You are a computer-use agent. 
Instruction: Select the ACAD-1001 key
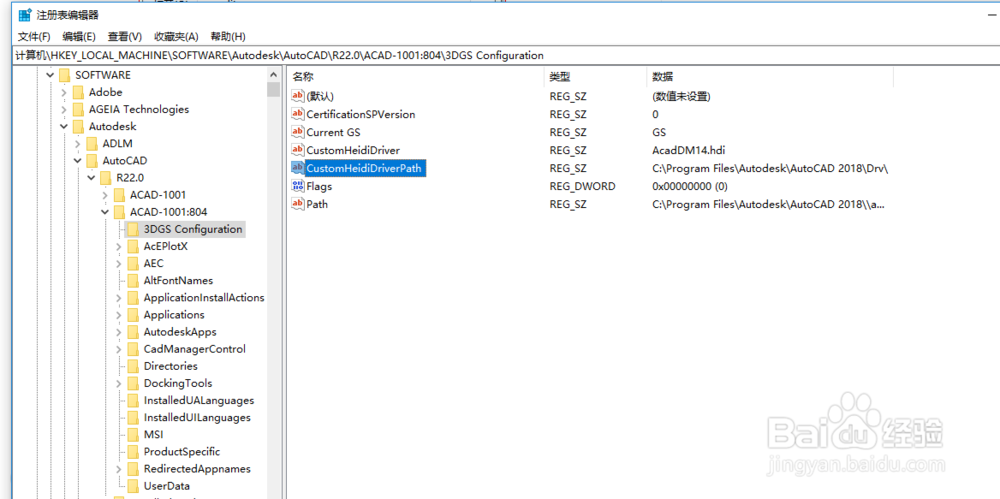158,195
